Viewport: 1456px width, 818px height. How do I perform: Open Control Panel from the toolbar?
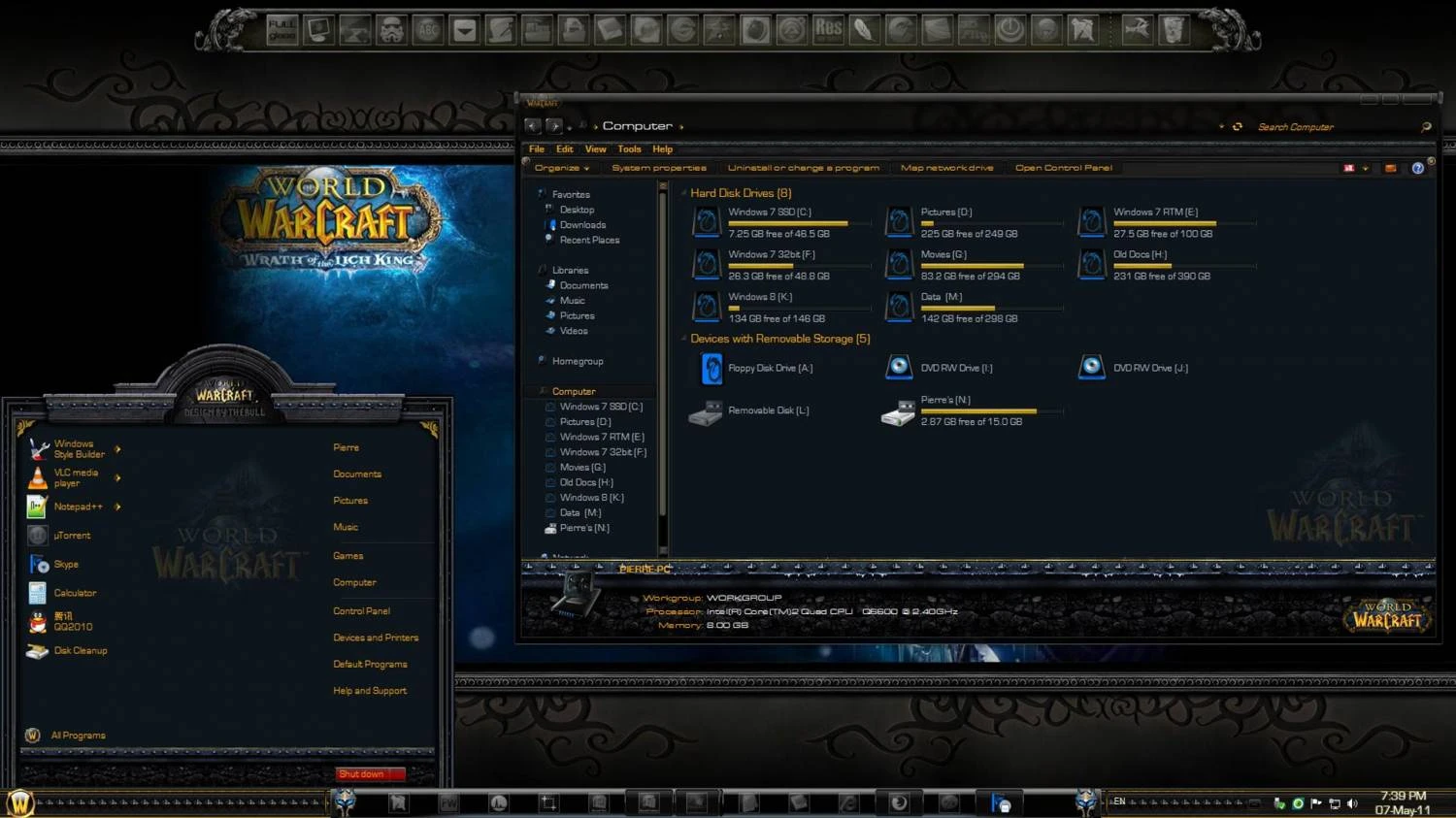[1063, 167]
